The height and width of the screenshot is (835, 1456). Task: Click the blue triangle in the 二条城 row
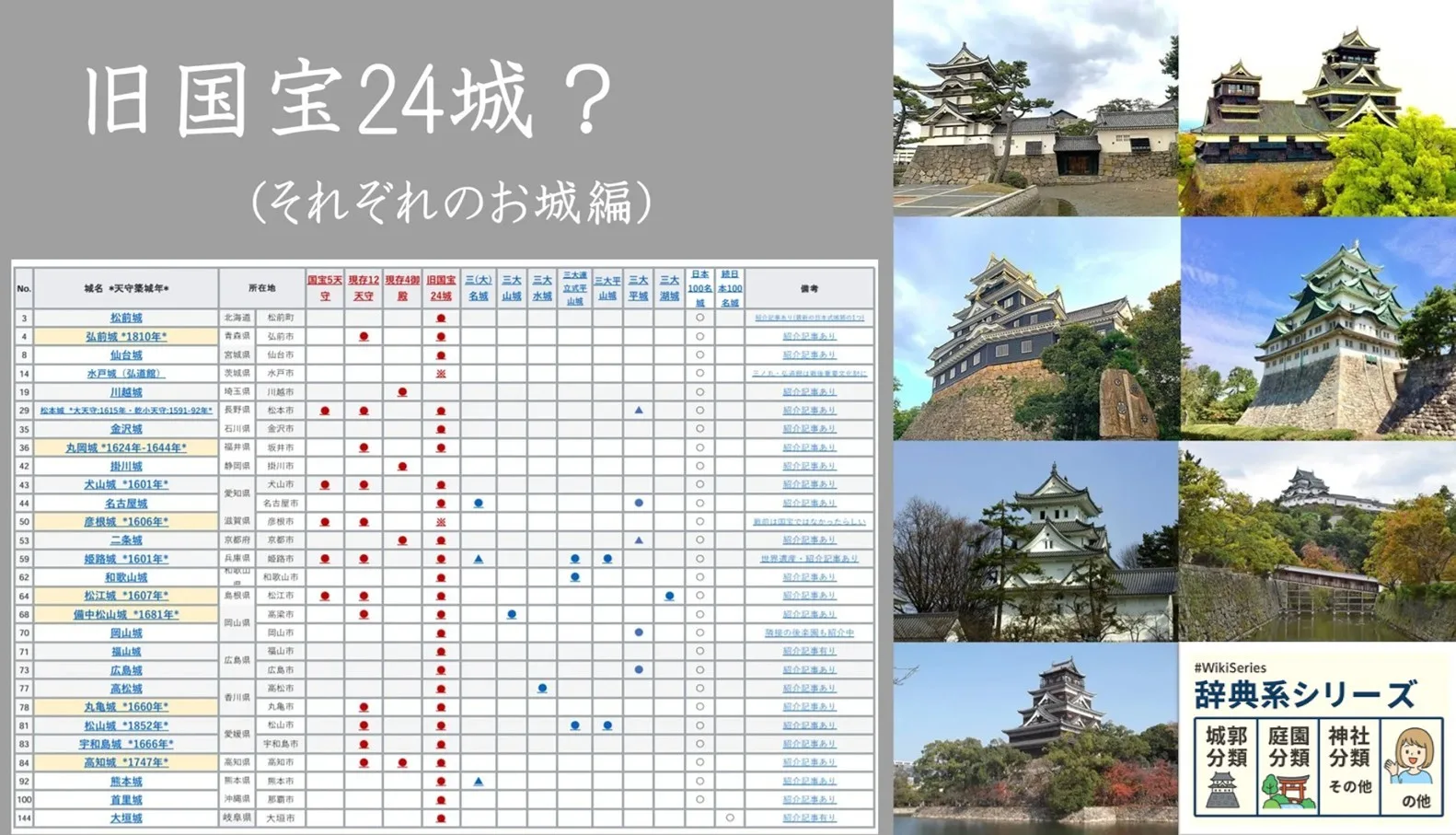tap(639, 539)
